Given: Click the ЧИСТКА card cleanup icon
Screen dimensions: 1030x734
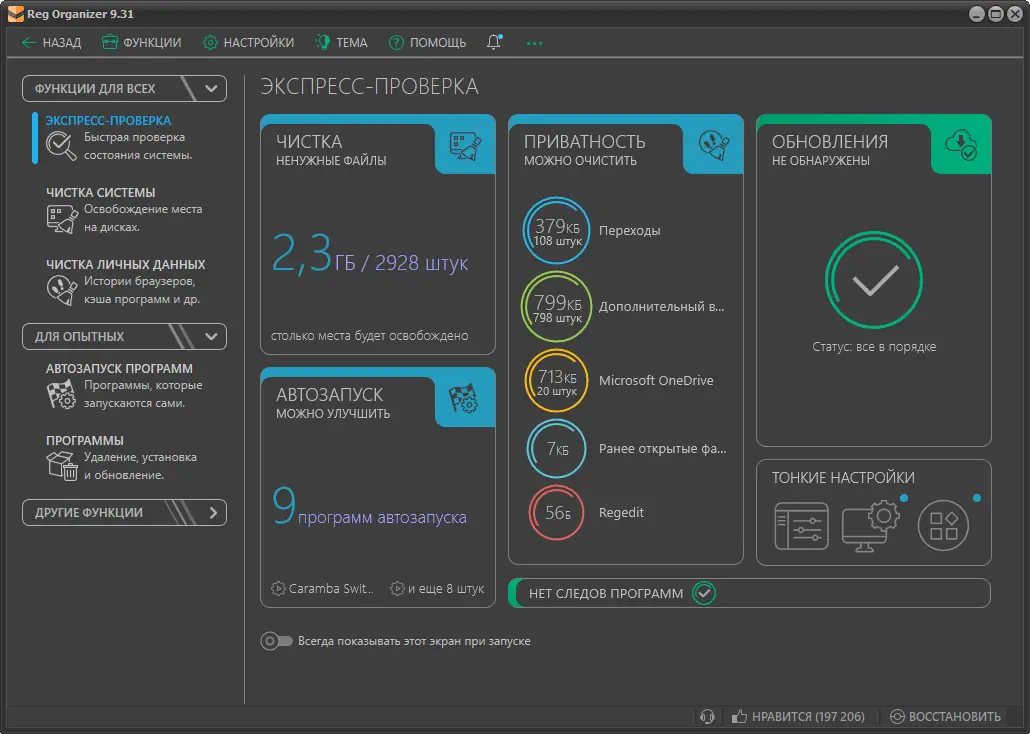Looking at the screenshot, I should click(x=465, y=145).
